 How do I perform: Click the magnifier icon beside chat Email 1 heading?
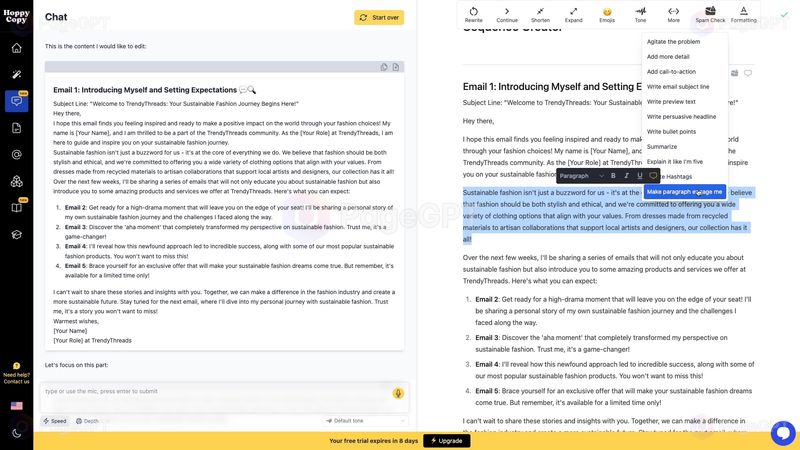(x=252, y=90)
